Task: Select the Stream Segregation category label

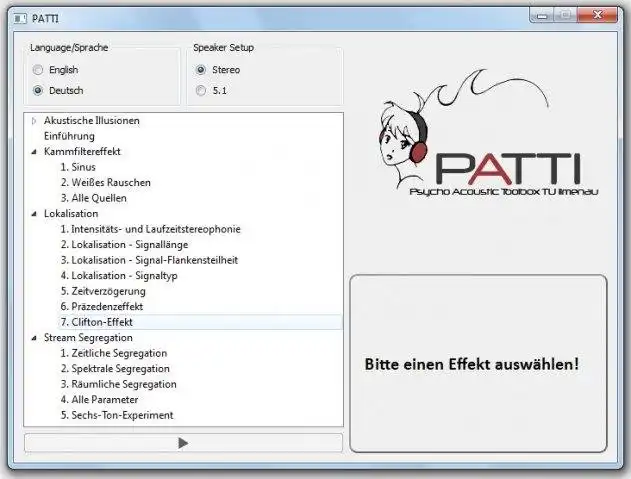Action: 88,338
